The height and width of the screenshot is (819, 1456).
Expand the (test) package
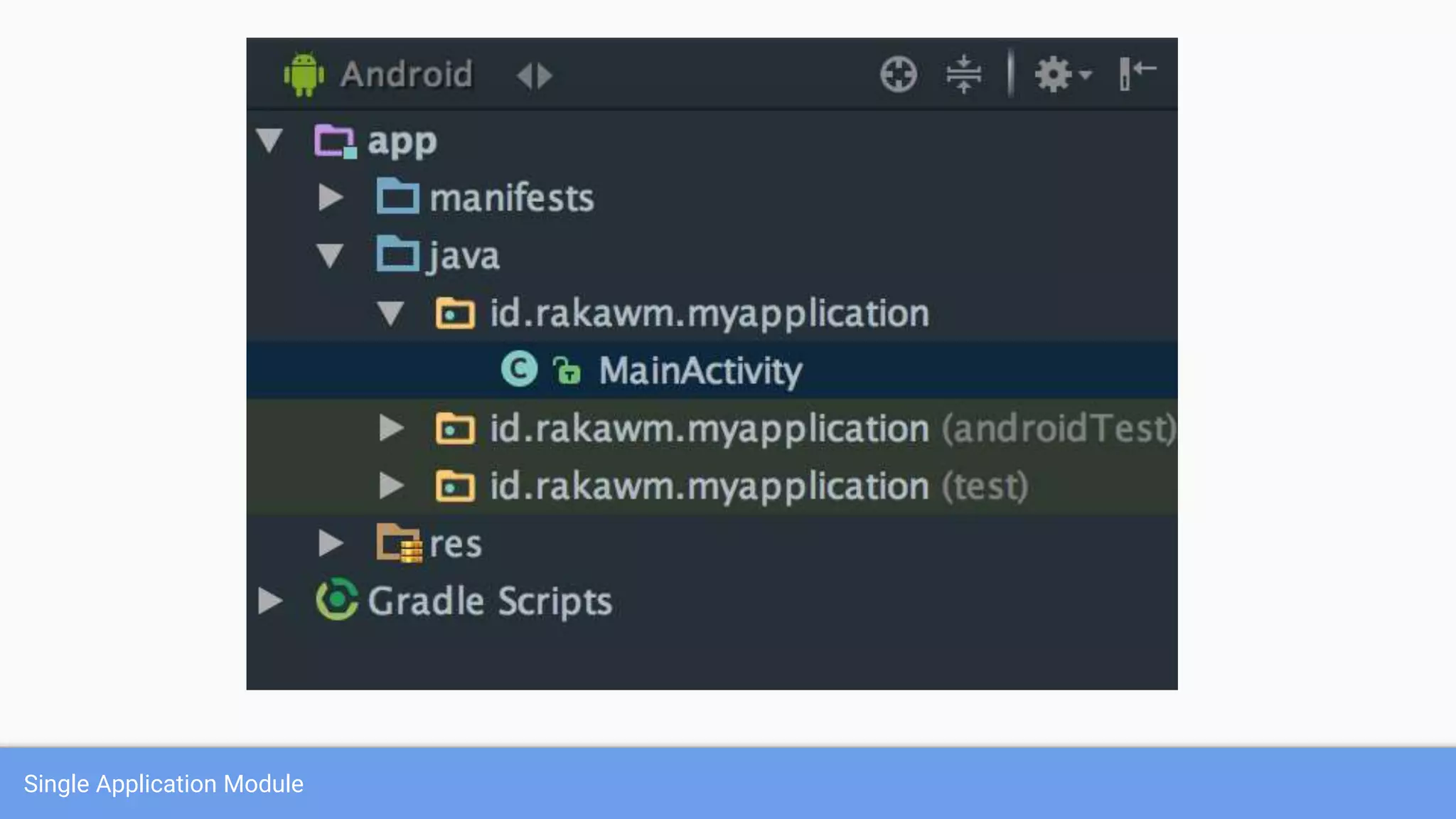pyautogui.click(x=392, y=486)
